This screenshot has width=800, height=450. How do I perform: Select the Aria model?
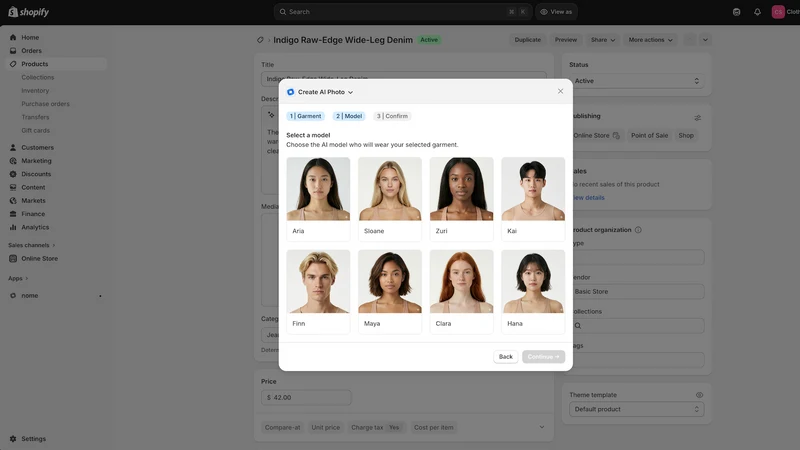[318, 199]
